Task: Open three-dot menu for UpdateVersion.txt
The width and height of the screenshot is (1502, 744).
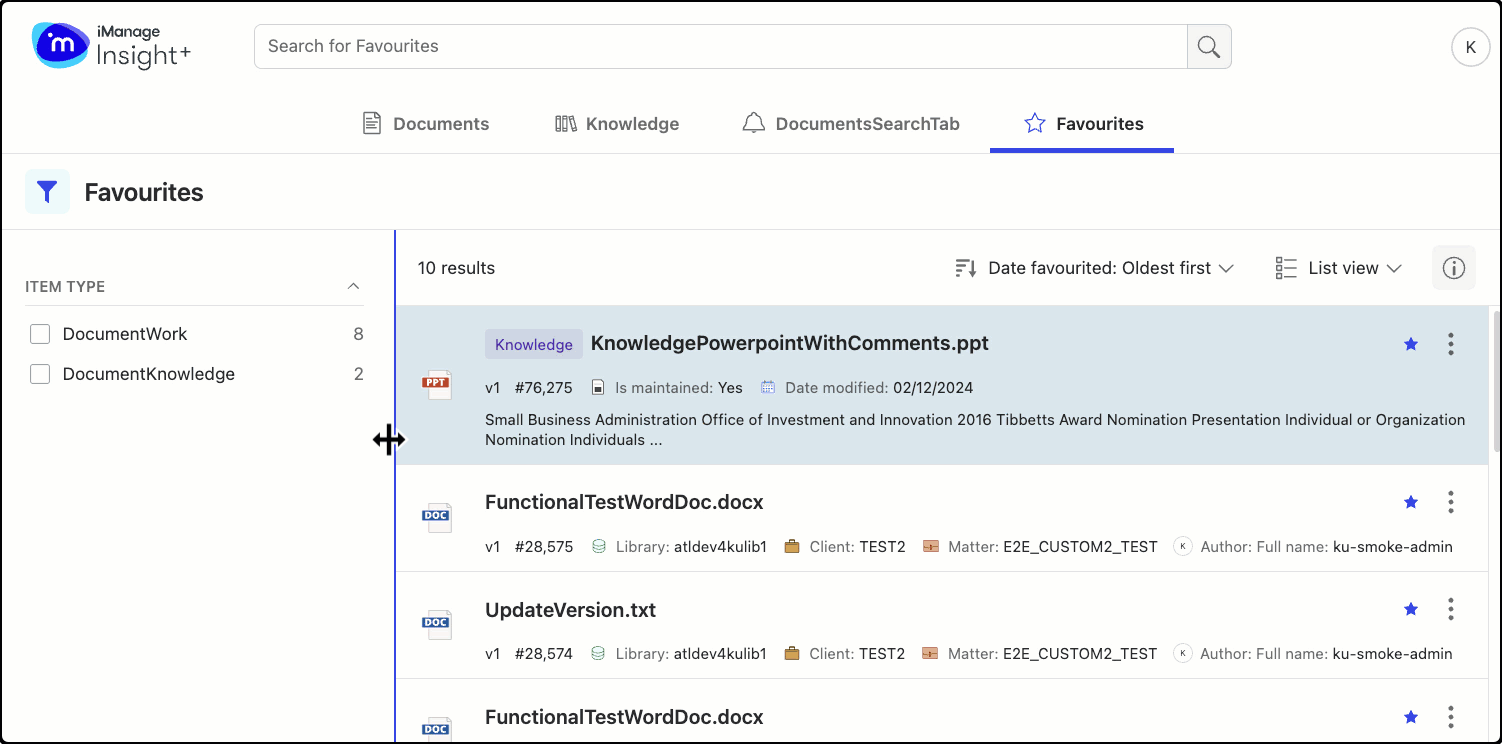Action: click(x=1450, y=609)
